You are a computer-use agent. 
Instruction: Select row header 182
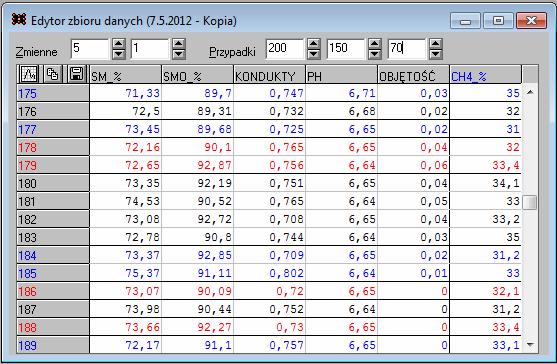tap(53, 219)
